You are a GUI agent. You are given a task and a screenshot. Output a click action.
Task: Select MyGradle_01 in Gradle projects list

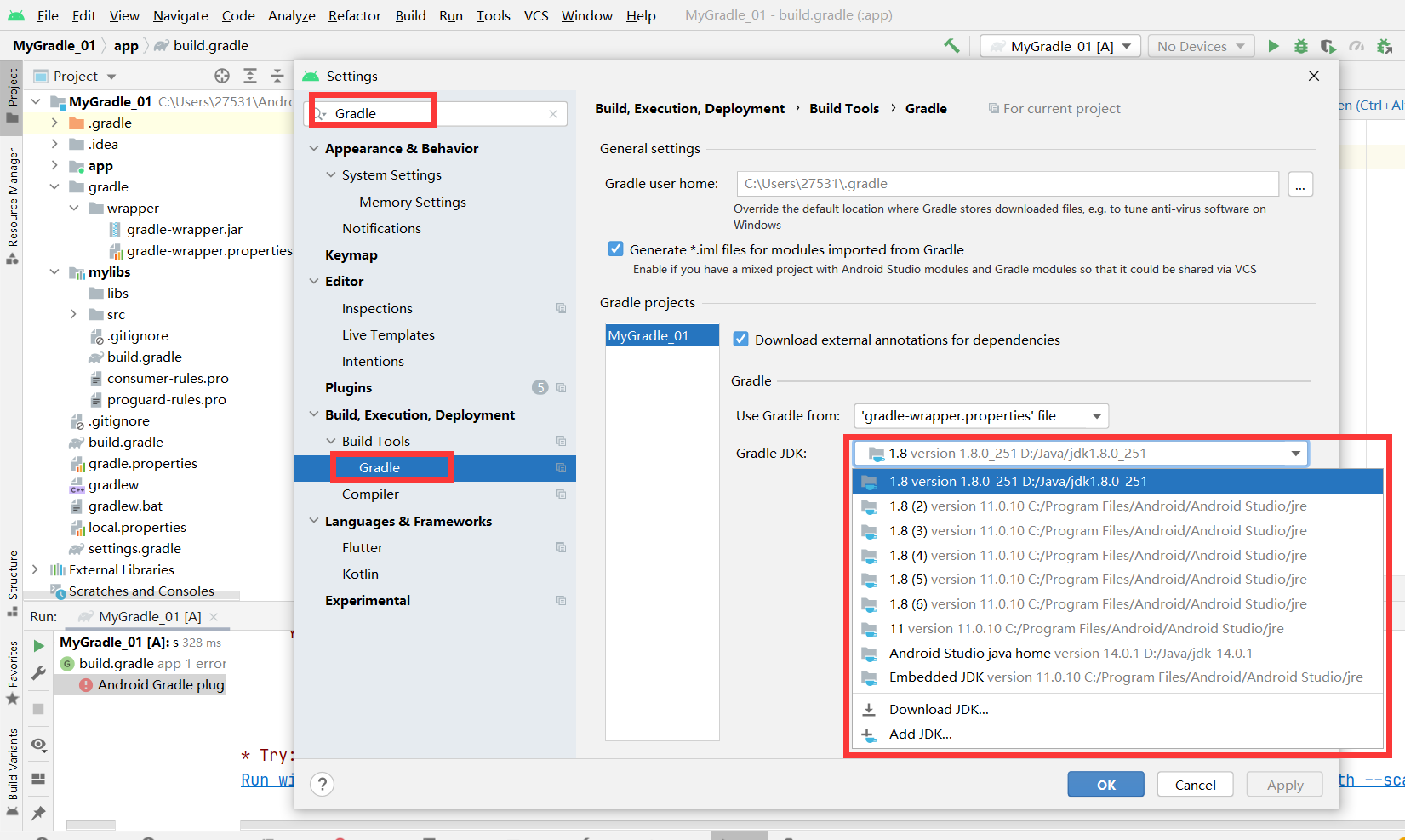click(662, 335)
